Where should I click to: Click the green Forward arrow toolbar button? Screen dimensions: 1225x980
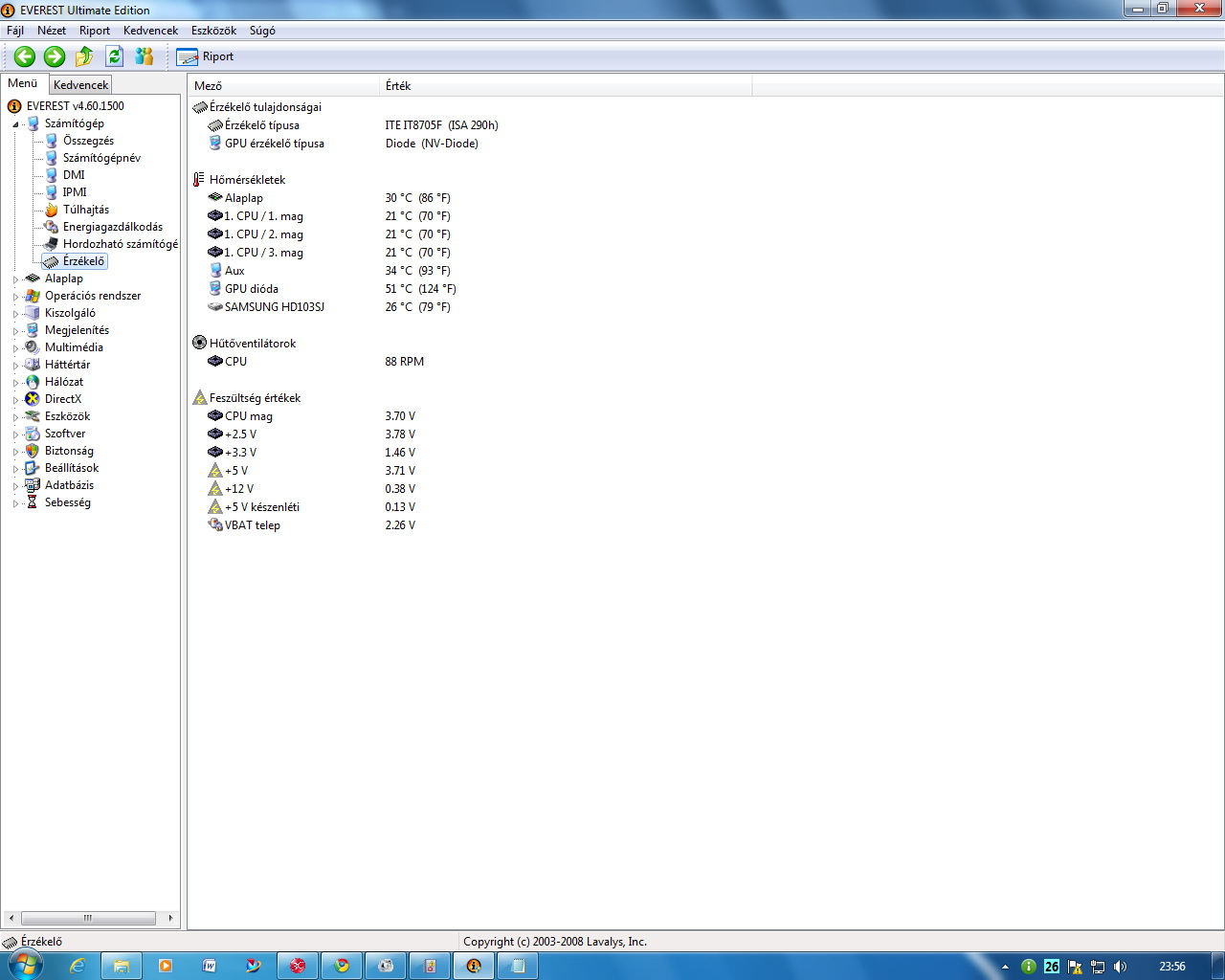55,56
